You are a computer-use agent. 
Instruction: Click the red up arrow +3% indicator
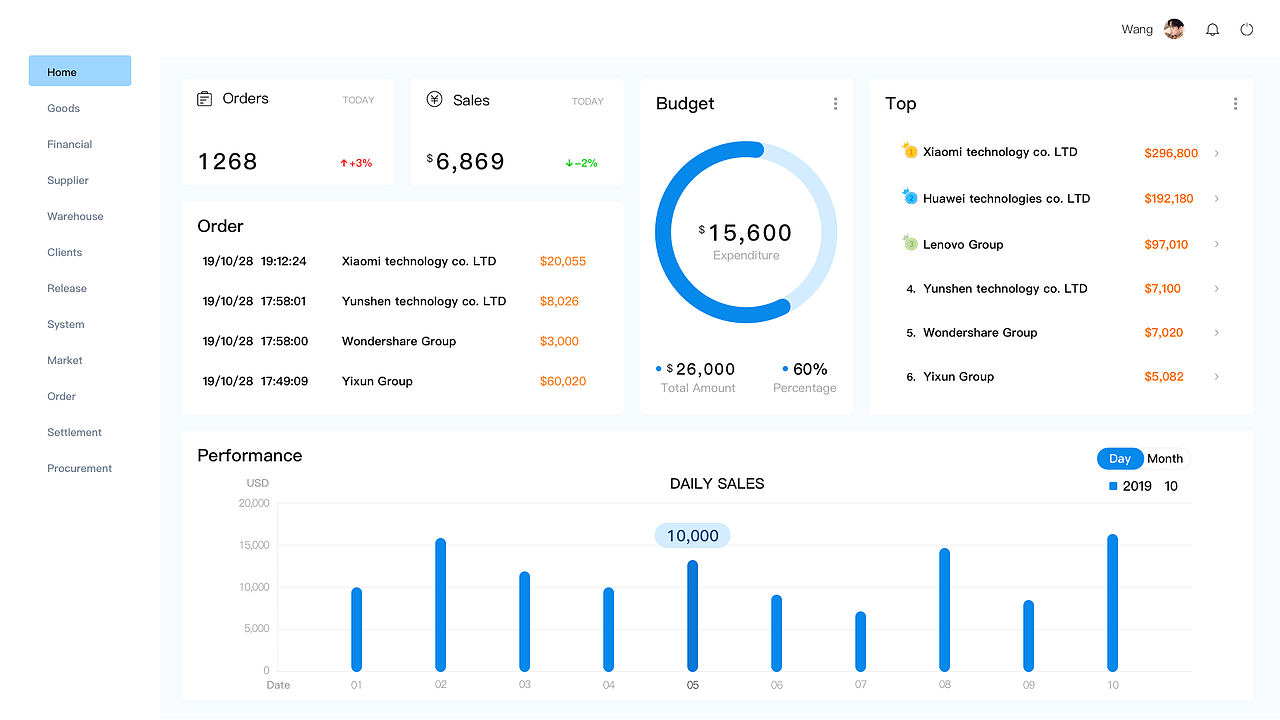tap(356, 163)
